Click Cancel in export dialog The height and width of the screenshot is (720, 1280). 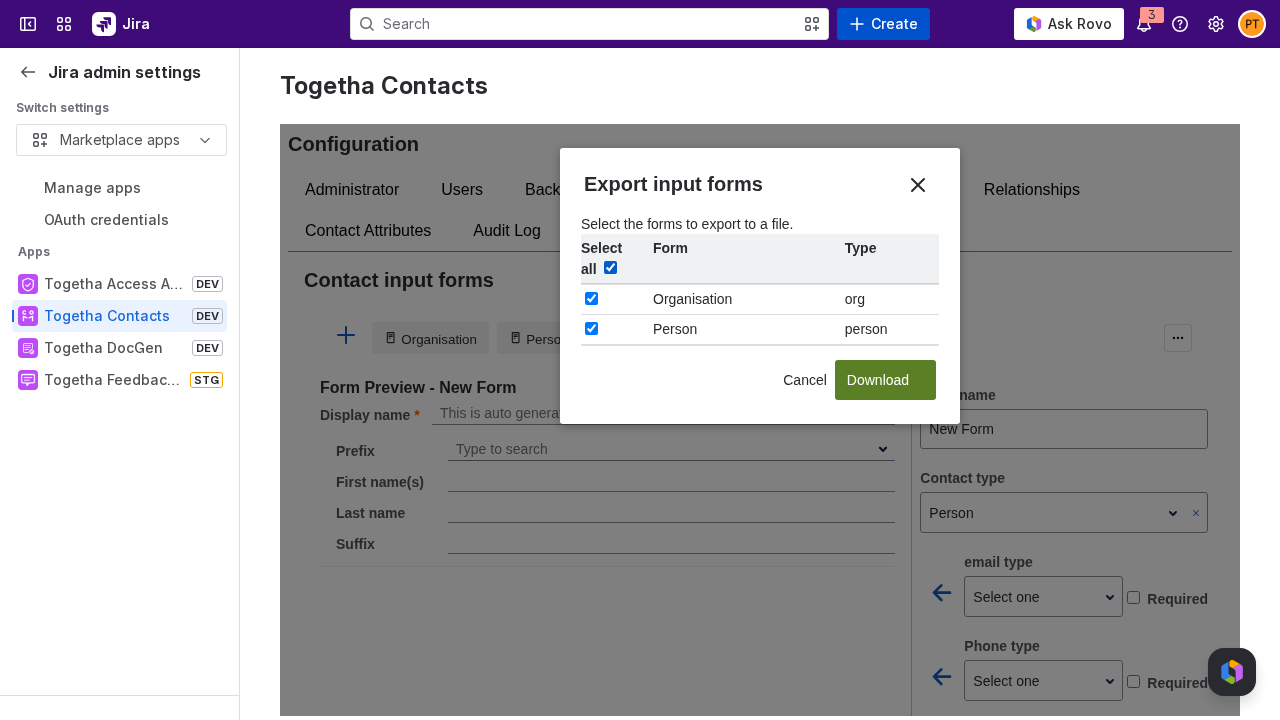pyautogui.click(x=805, y=380)
